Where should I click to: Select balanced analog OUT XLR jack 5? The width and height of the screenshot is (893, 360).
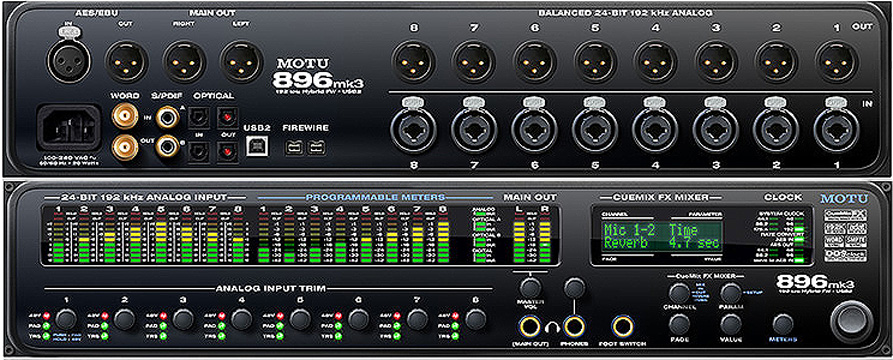pos(595,62)
